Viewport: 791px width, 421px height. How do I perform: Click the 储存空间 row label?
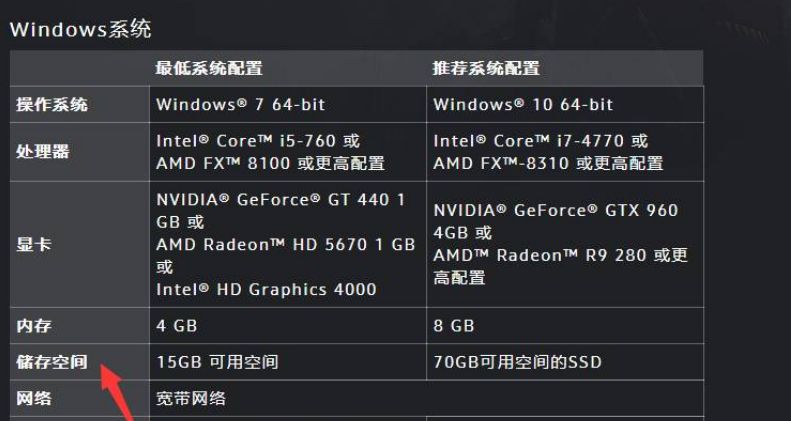[x=52, y=362]
